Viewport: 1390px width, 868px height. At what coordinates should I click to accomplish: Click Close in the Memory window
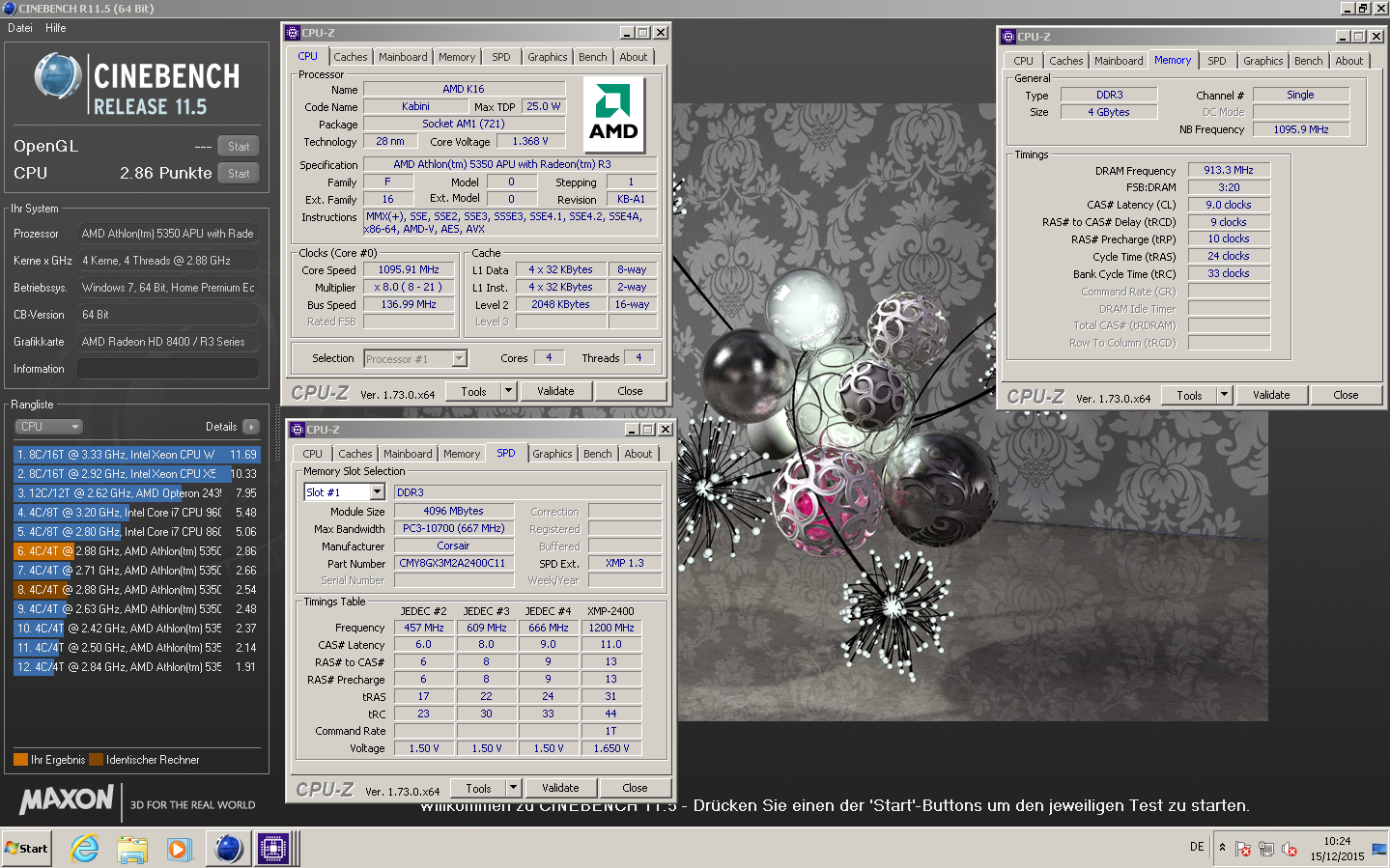coord(1347,395)
